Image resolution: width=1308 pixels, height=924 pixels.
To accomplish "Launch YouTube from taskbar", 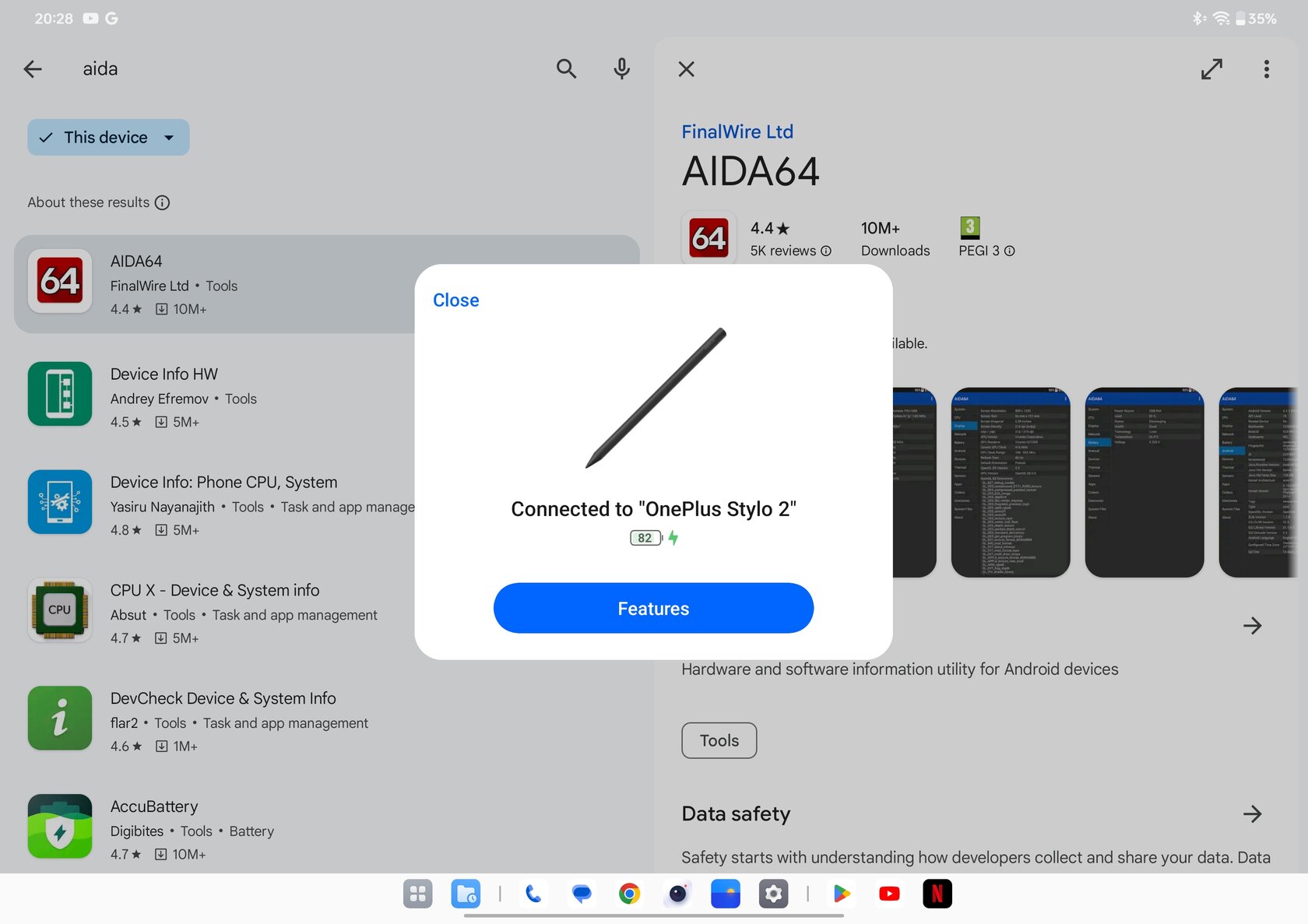I will tap(889, 894).
